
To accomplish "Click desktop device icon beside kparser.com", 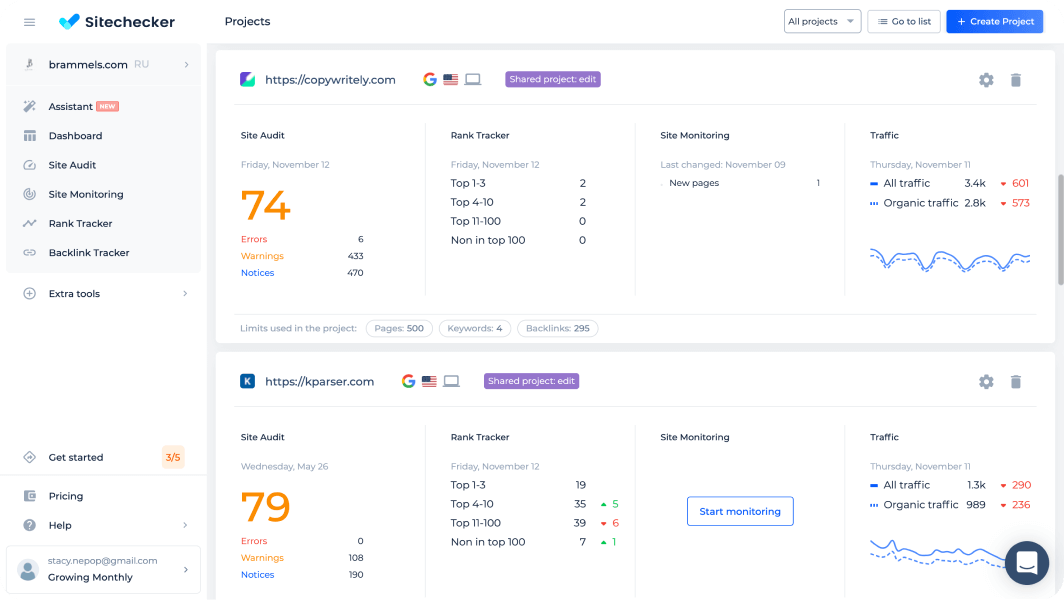I will point(451,381).
